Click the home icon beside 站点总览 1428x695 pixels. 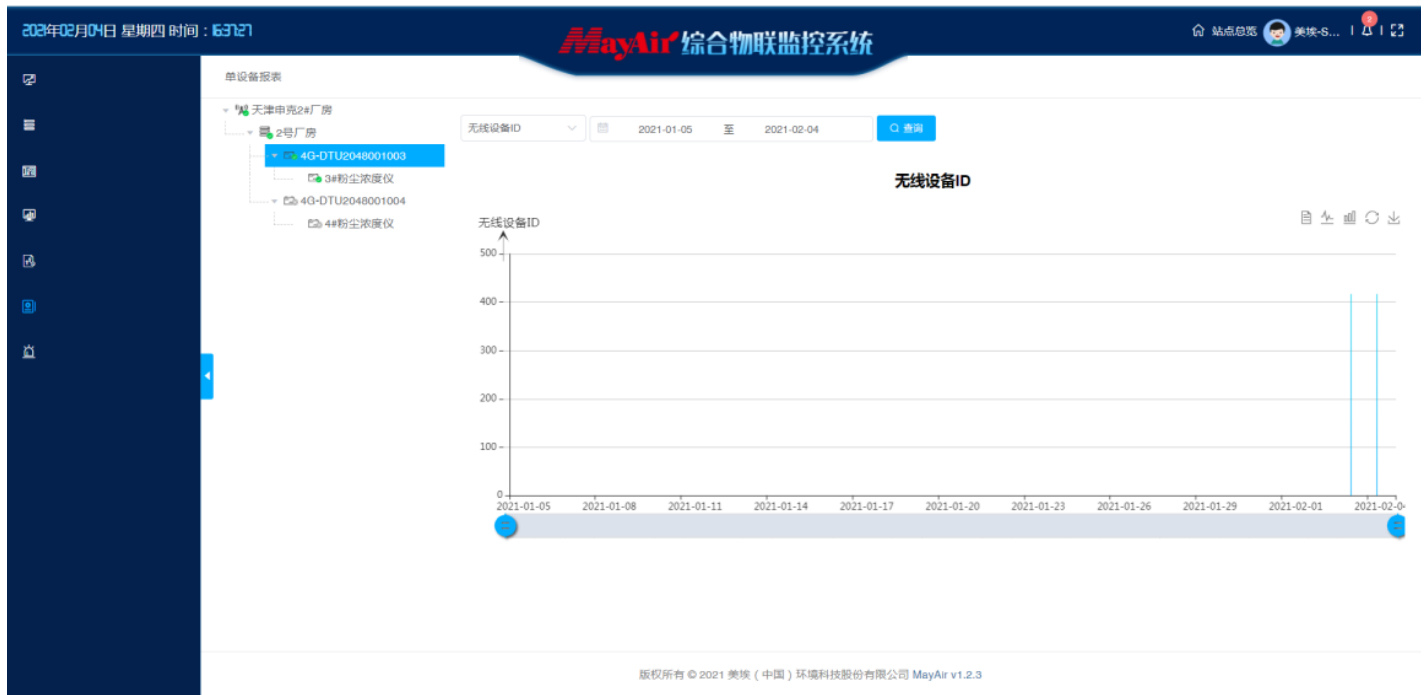(x=1198, y=32)
